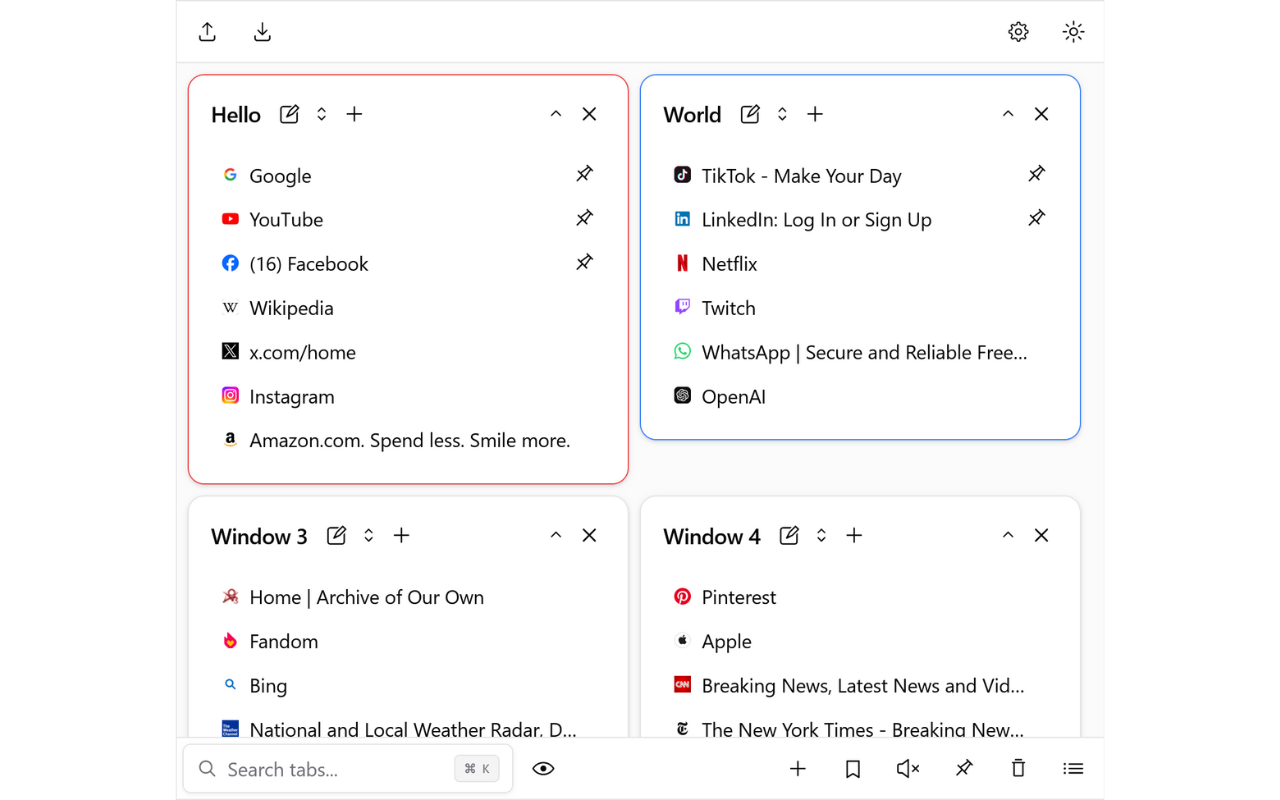1280x800 pixels.
Task: Collapse the World window card
Action: click(1008, 114)
